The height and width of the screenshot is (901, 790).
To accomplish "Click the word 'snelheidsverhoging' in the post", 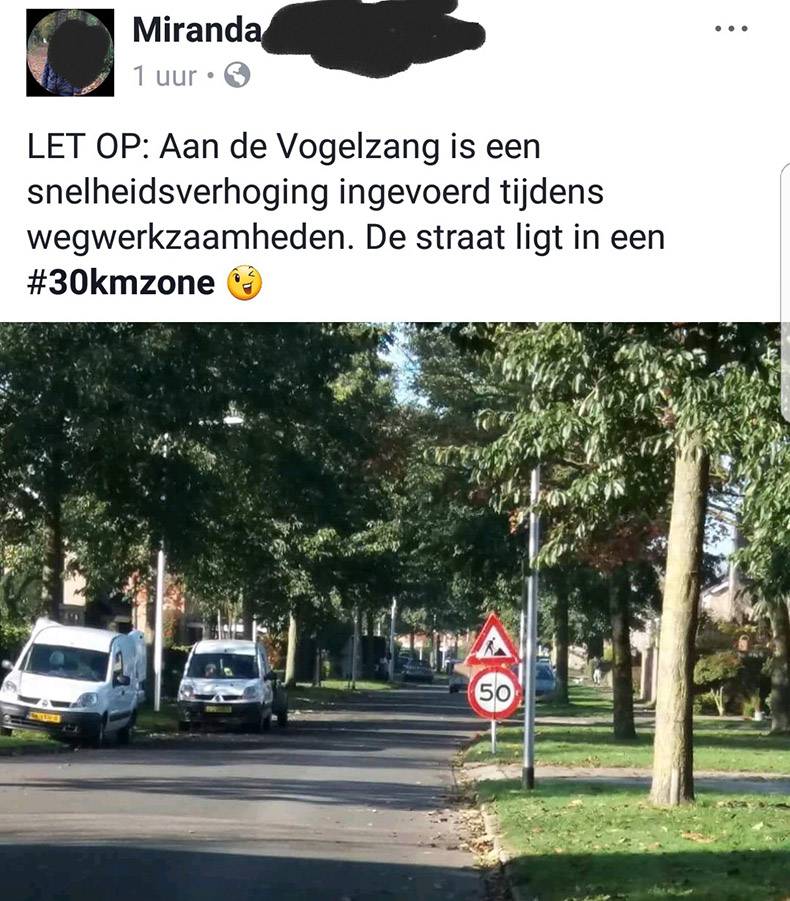I will click(178, 193).
